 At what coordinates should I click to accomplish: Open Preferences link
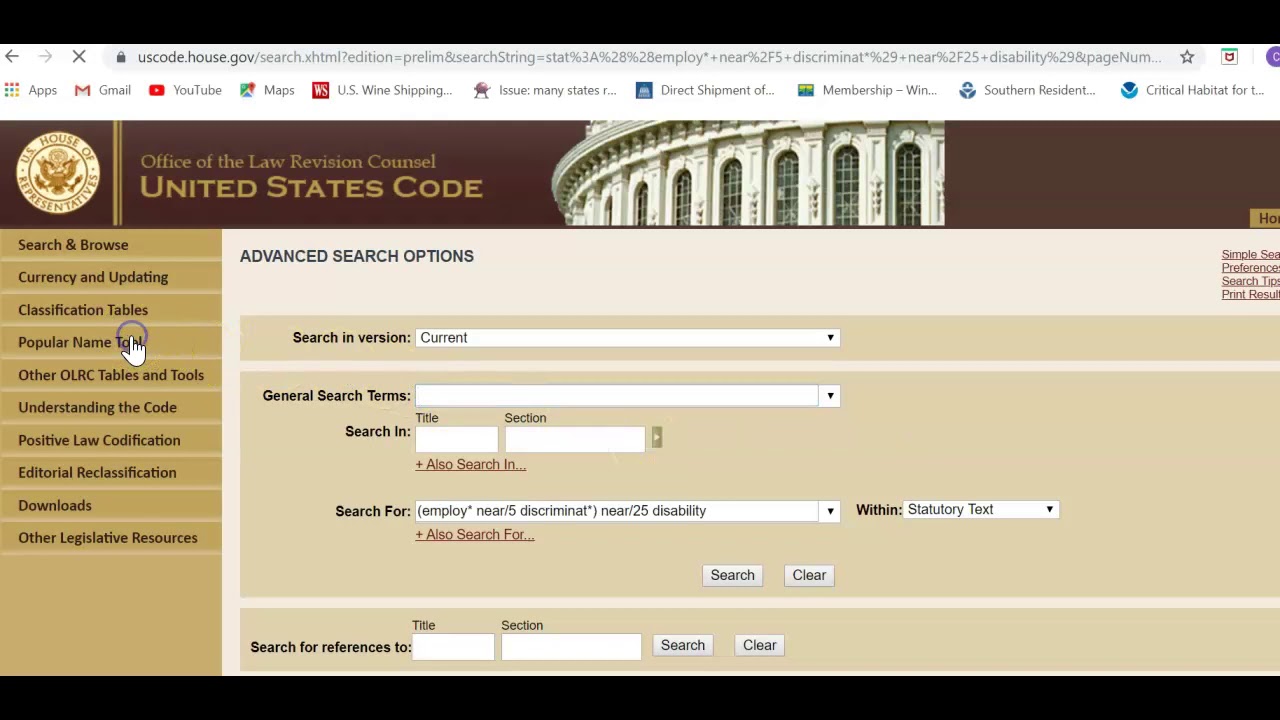pyautogui.click(x=1250, y=267)
